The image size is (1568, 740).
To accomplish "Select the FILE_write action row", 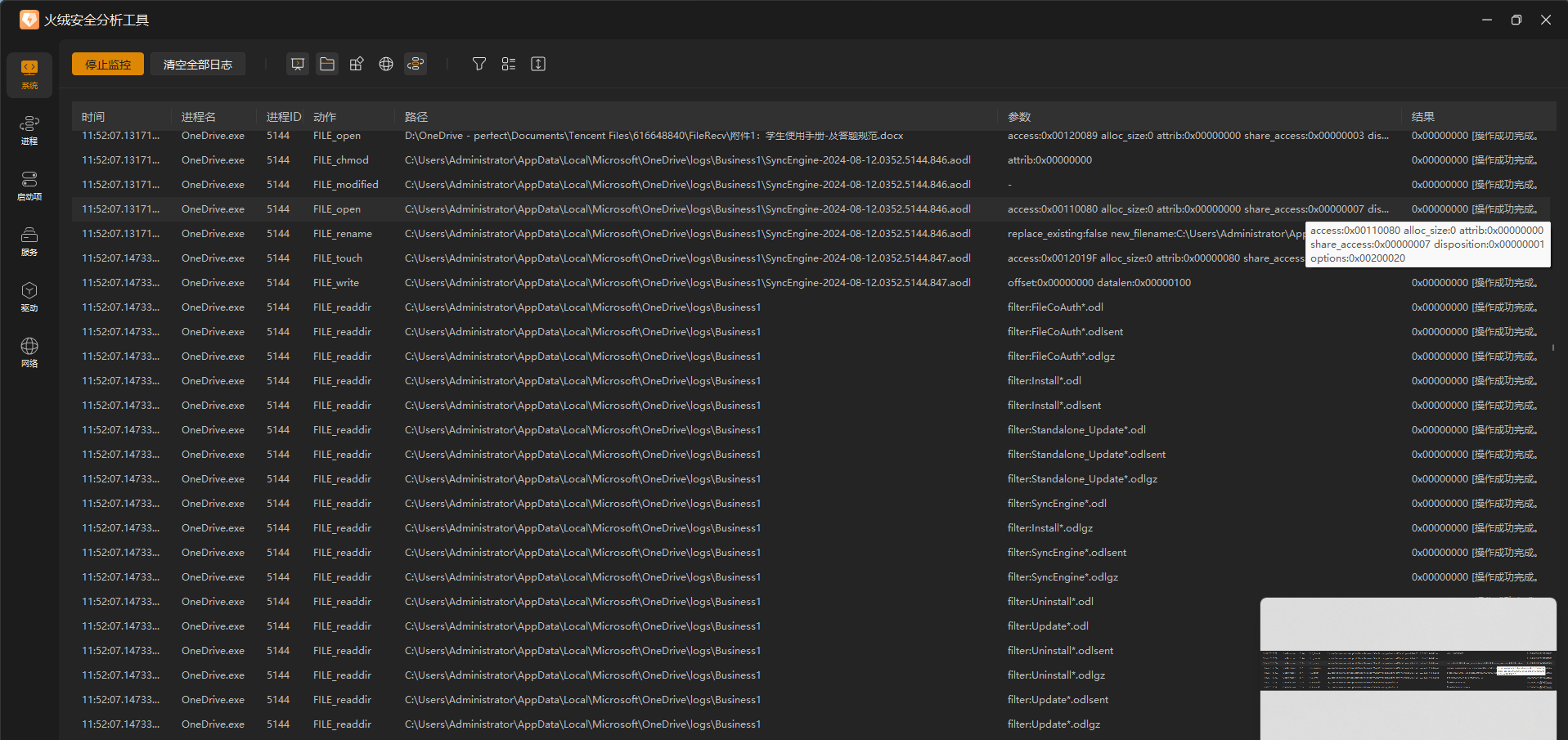I will click(x=811, y=283).
